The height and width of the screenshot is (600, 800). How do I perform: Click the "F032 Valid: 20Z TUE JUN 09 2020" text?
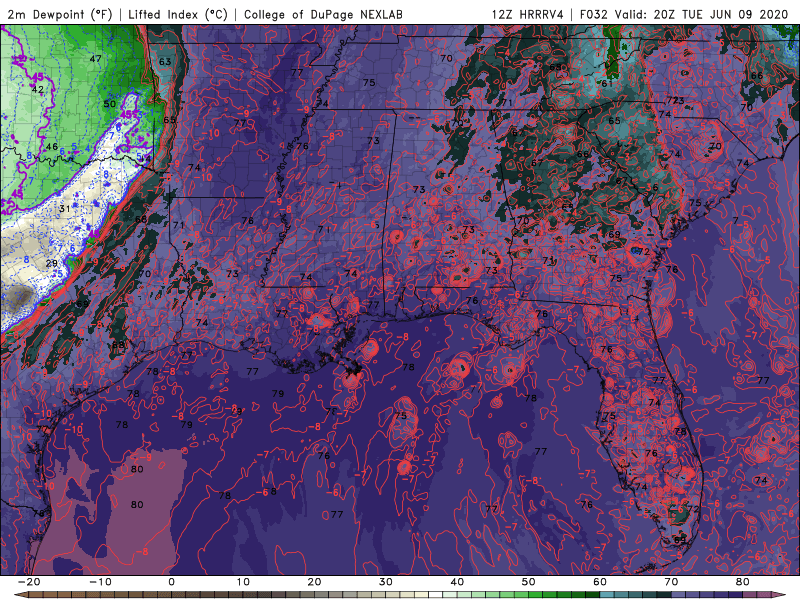[684, 14]
